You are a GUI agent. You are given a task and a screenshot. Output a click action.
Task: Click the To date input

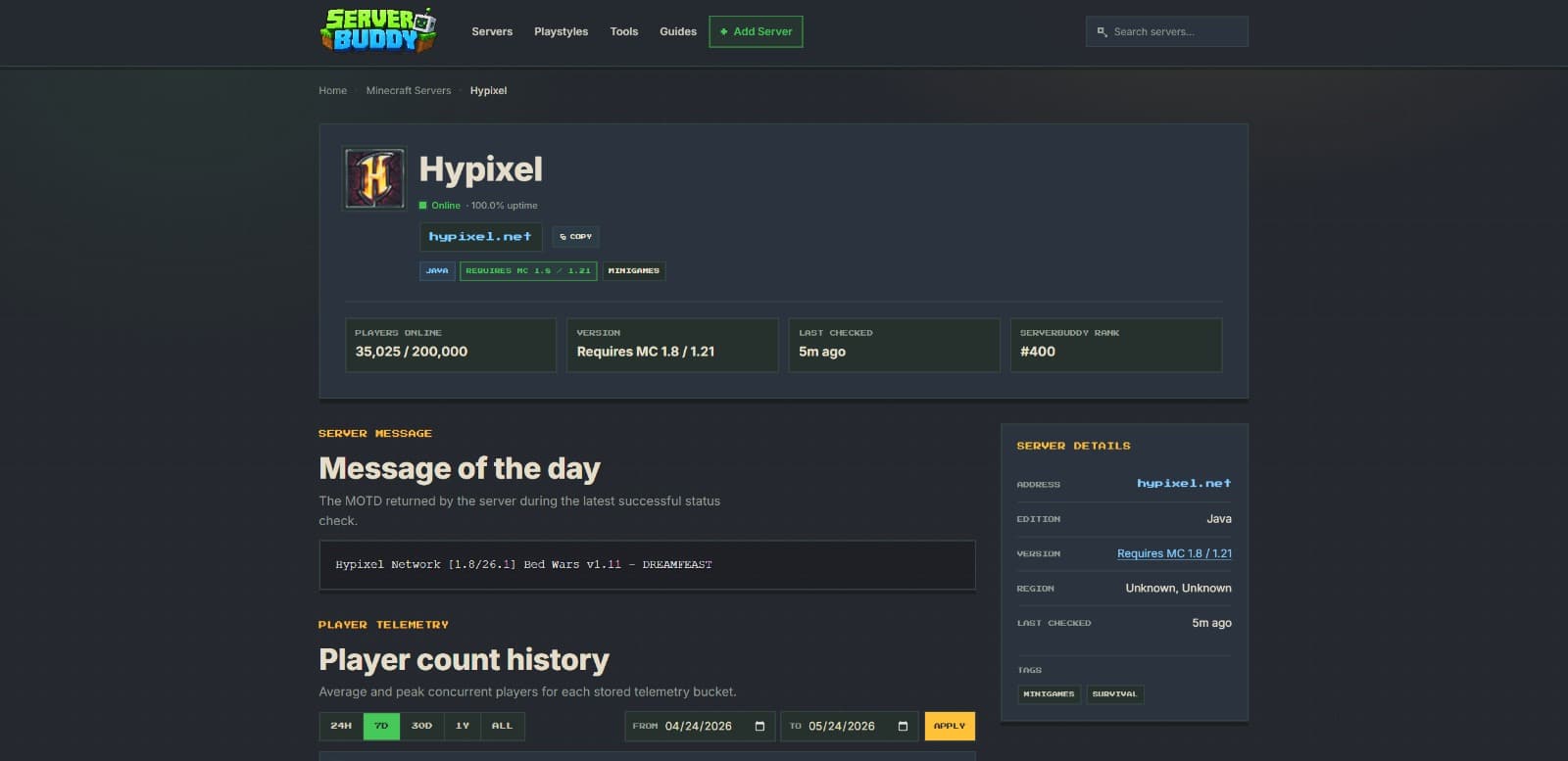(x=850, y=726)
